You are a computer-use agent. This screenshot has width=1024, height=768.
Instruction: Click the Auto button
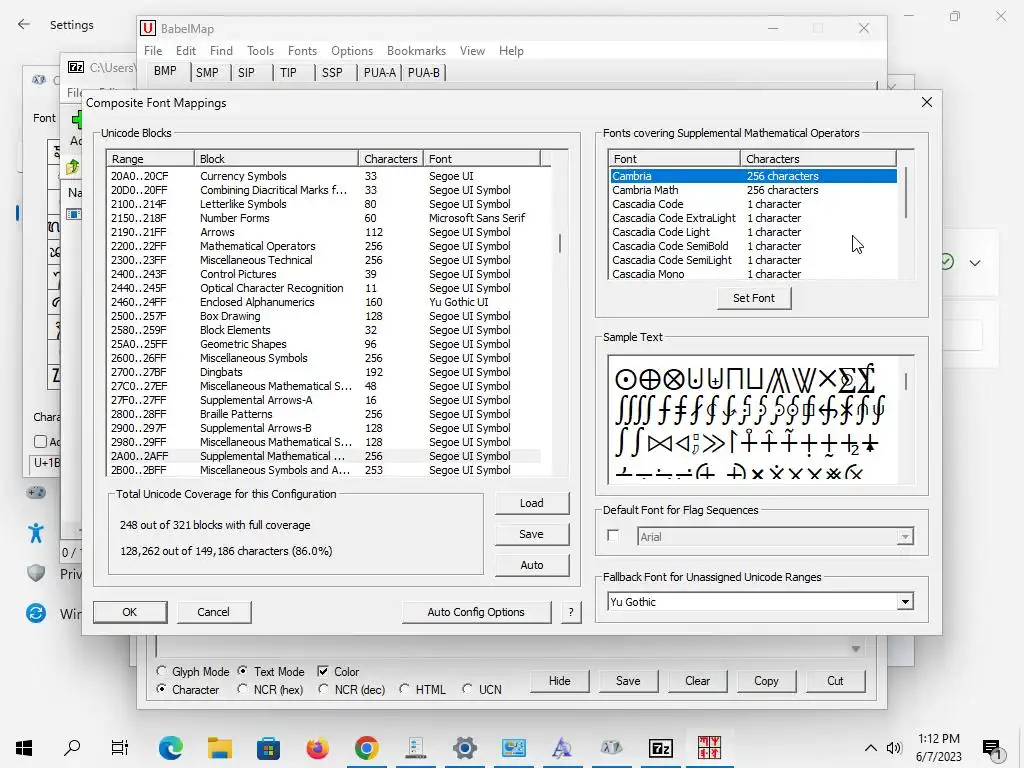click(x=532, y=565)
